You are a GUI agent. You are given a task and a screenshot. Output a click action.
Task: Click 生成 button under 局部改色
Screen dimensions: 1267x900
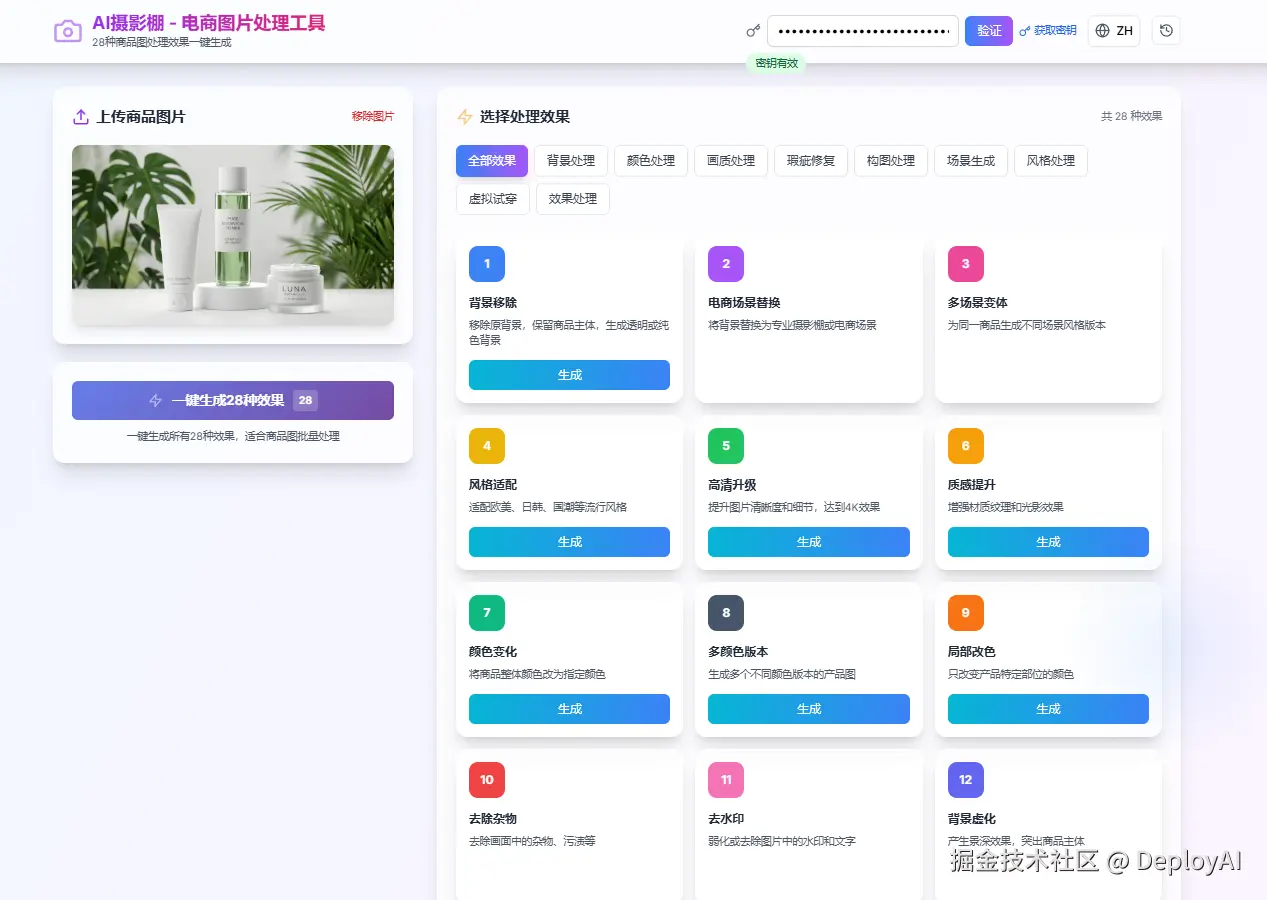[x=1048, y=709]
